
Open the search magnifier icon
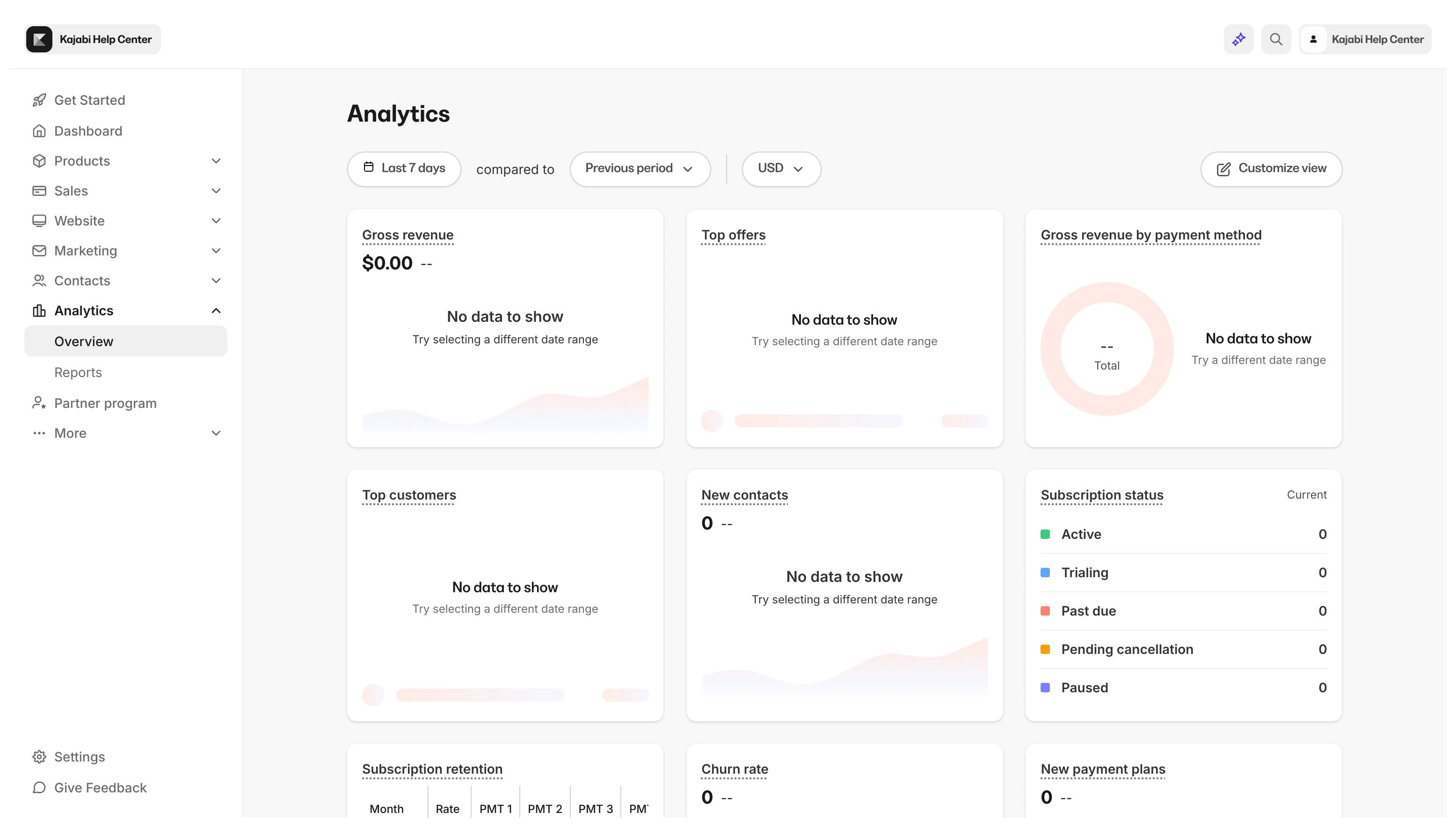(x=1276, y=39)
